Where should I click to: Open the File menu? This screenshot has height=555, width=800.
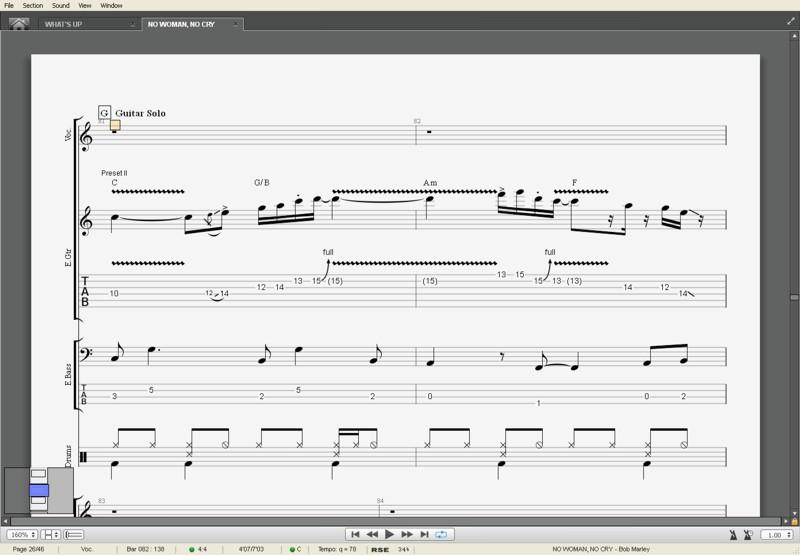click(x=9, y=5)
